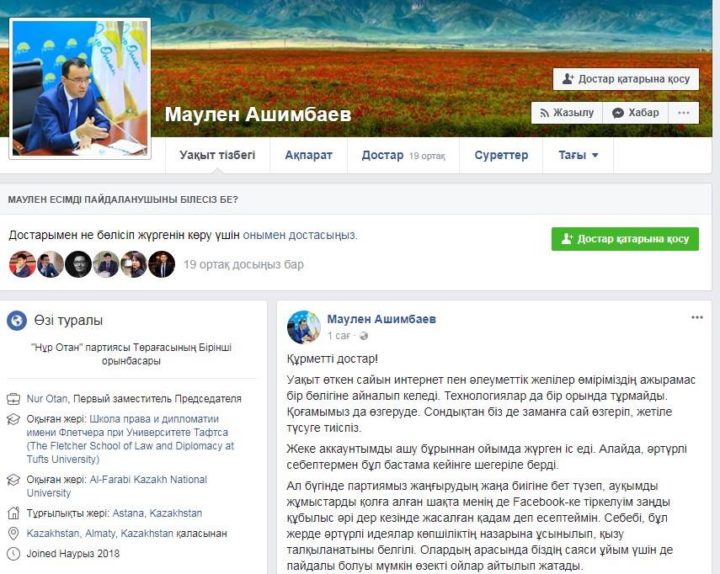Expand the Тағы dropdown tab
This screenshot has width=720, height=574.
[578, 155]
